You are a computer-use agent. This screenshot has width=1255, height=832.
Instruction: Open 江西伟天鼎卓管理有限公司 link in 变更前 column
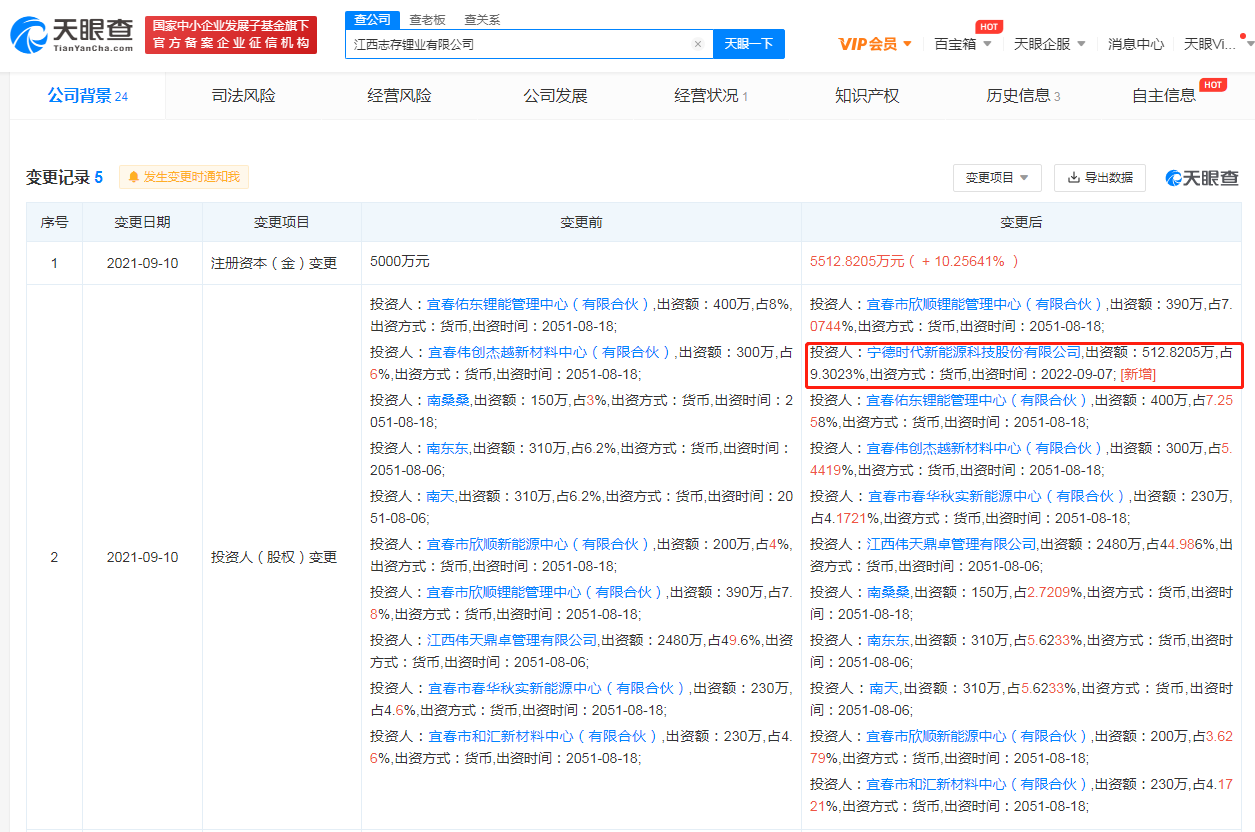512,640
